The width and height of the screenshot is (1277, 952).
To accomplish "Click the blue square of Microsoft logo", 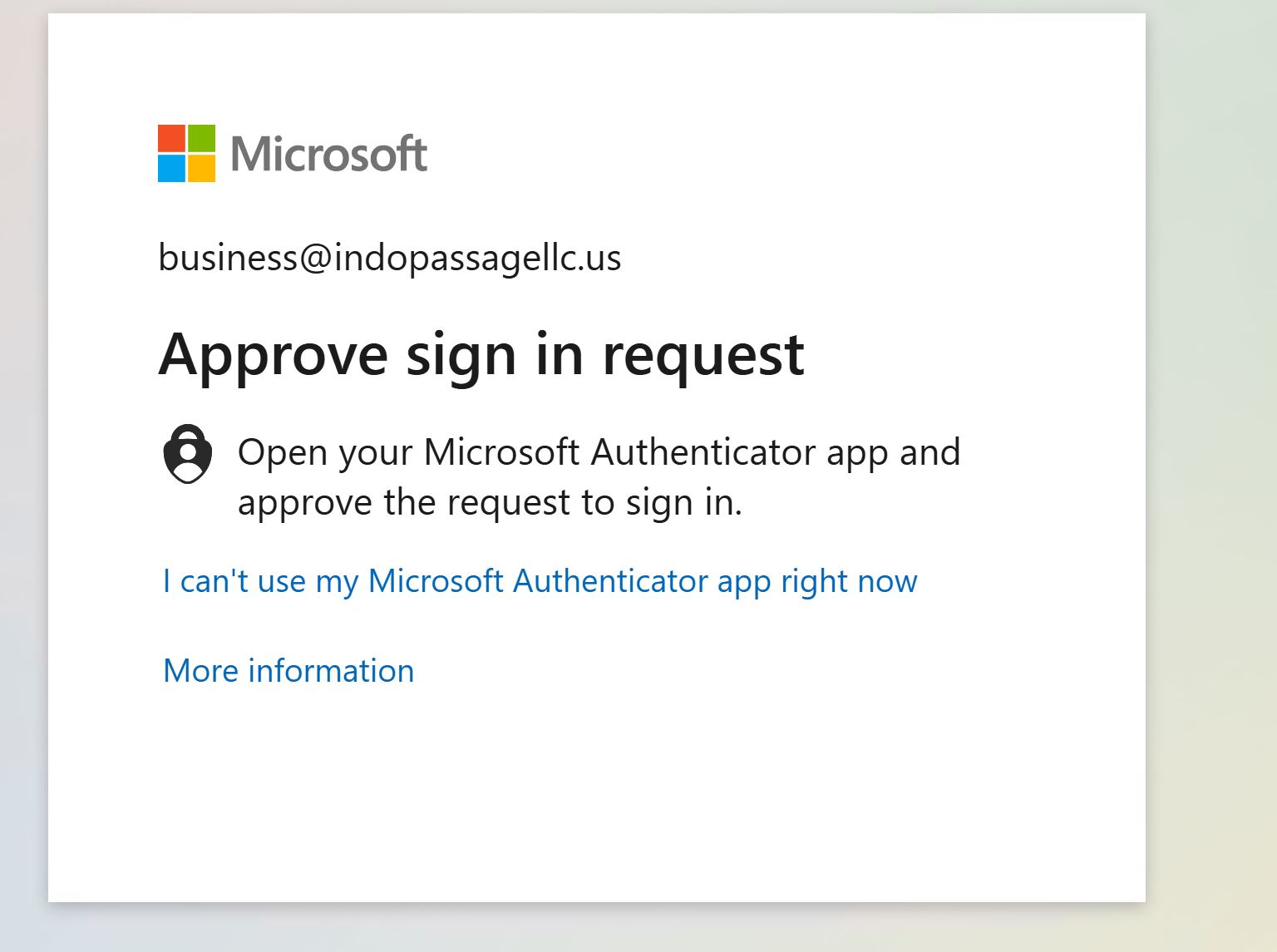I will [171, 168].
